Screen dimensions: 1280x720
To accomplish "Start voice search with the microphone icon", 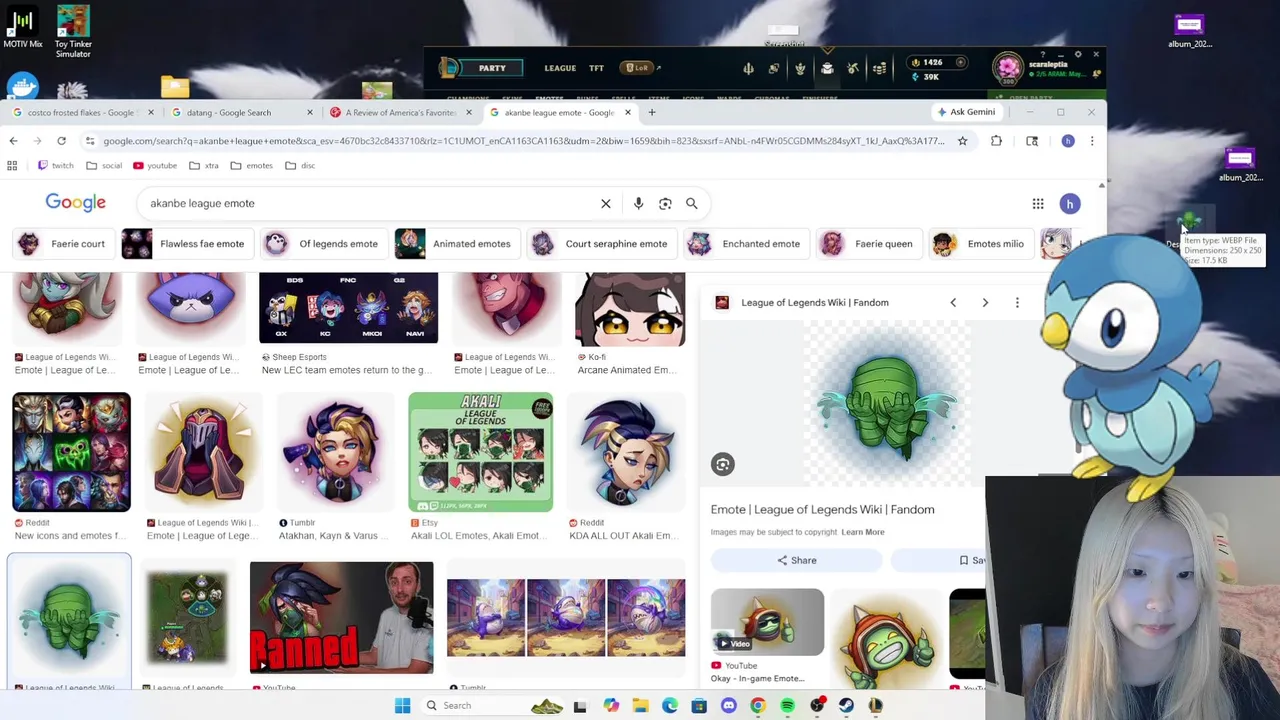I will click(x=638, y=203).
